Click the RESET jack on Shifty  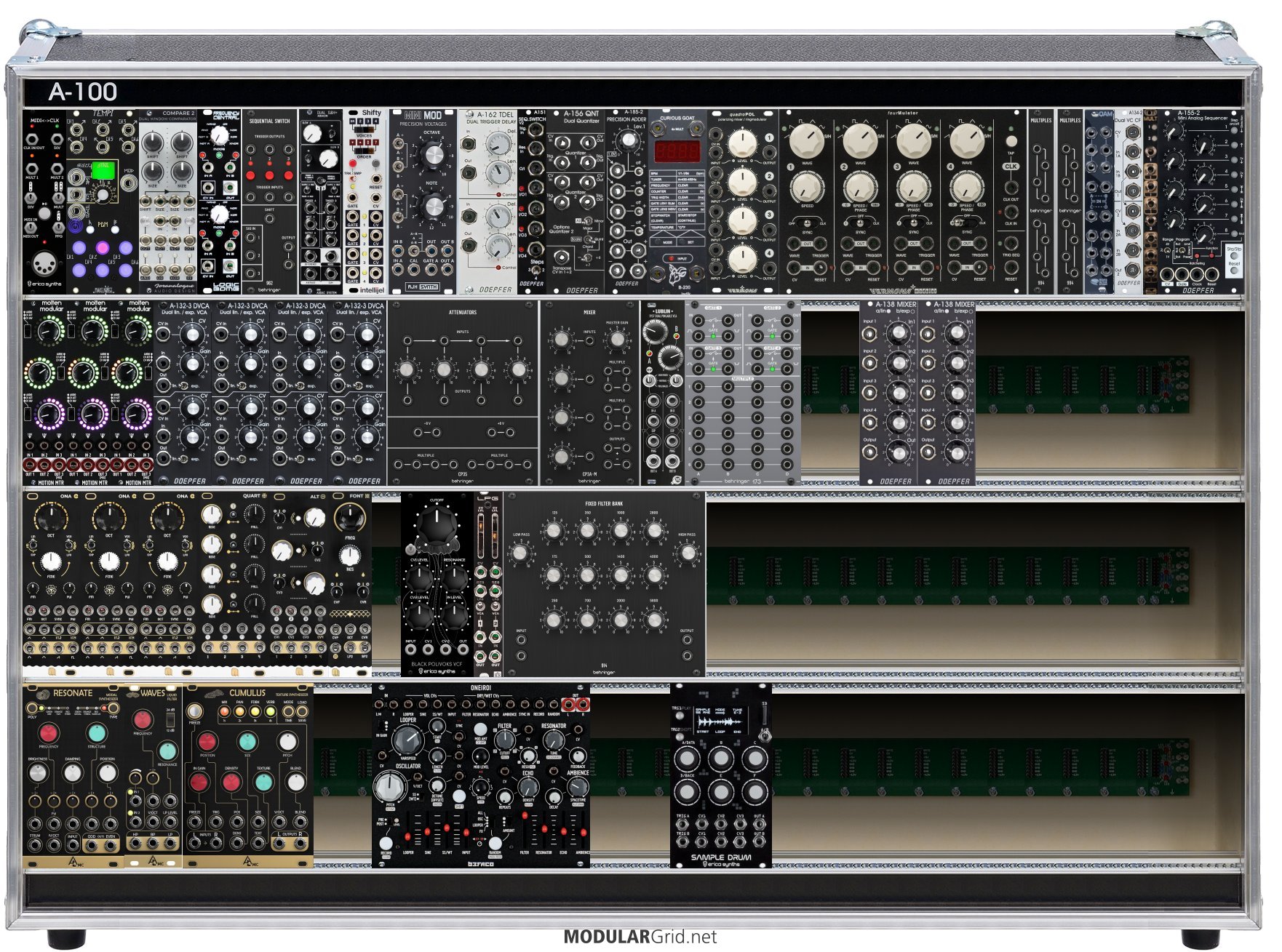pyautogui.click(x=376, y=177)
